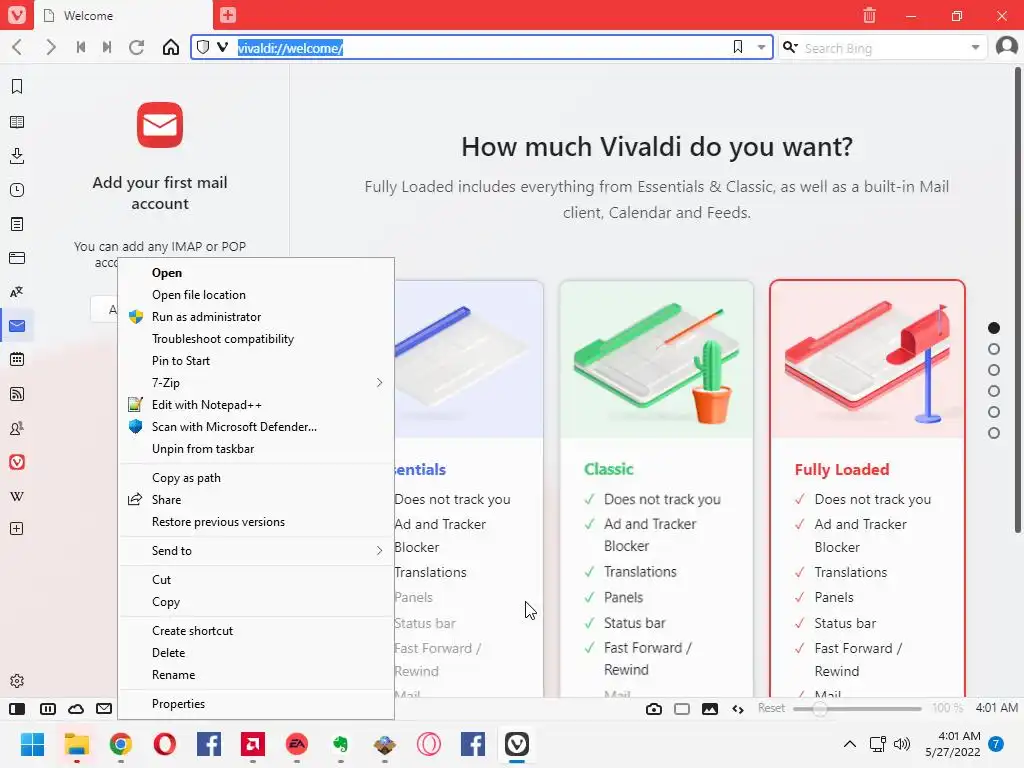Image resolution: width=1024 pixels, height=768 pixels.
Task: Select the fourth page indicator dot
Action: coord(994,391)
